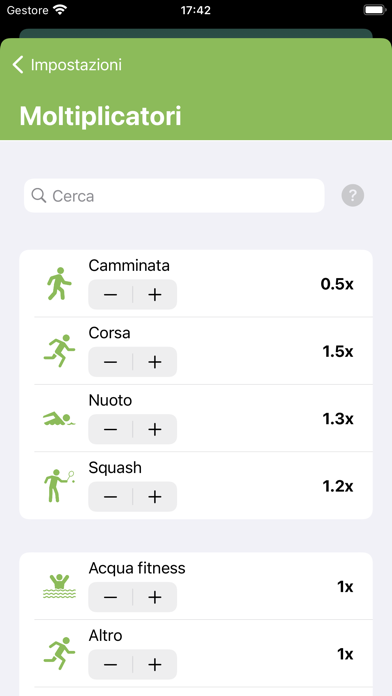Decrease the Camminata multiplier with minus
This screenshot has height=696, width=392.
pyautogui.click(x=110, y=295)
